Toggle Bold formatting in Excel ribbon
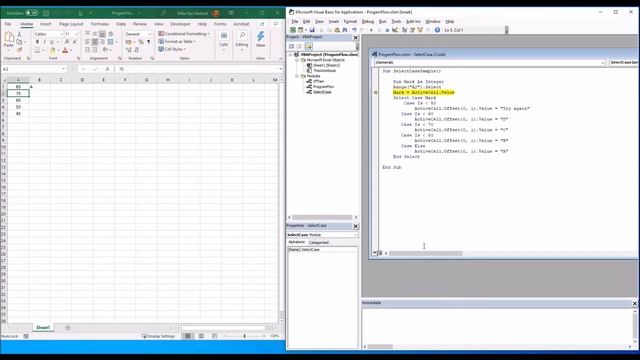This screenshot has width=640, height=360. [x=37, y=42]
